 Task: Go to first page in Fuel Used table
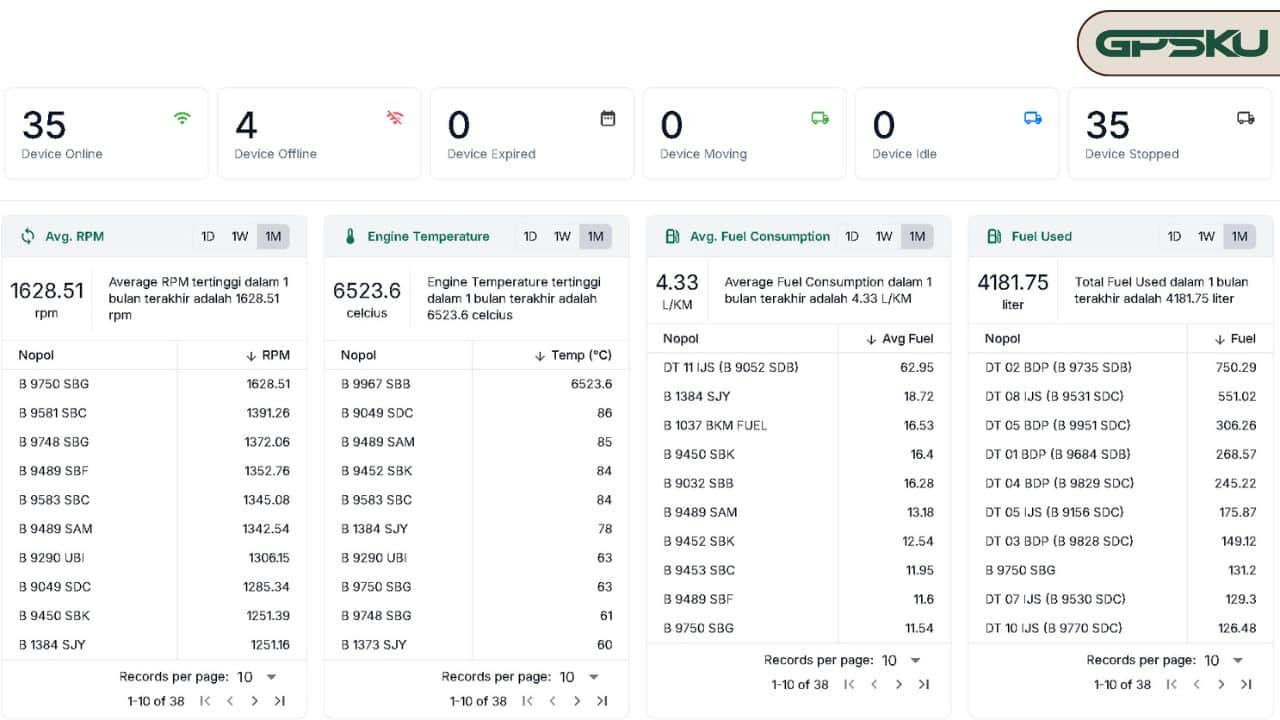click(x=1171, y=684)
